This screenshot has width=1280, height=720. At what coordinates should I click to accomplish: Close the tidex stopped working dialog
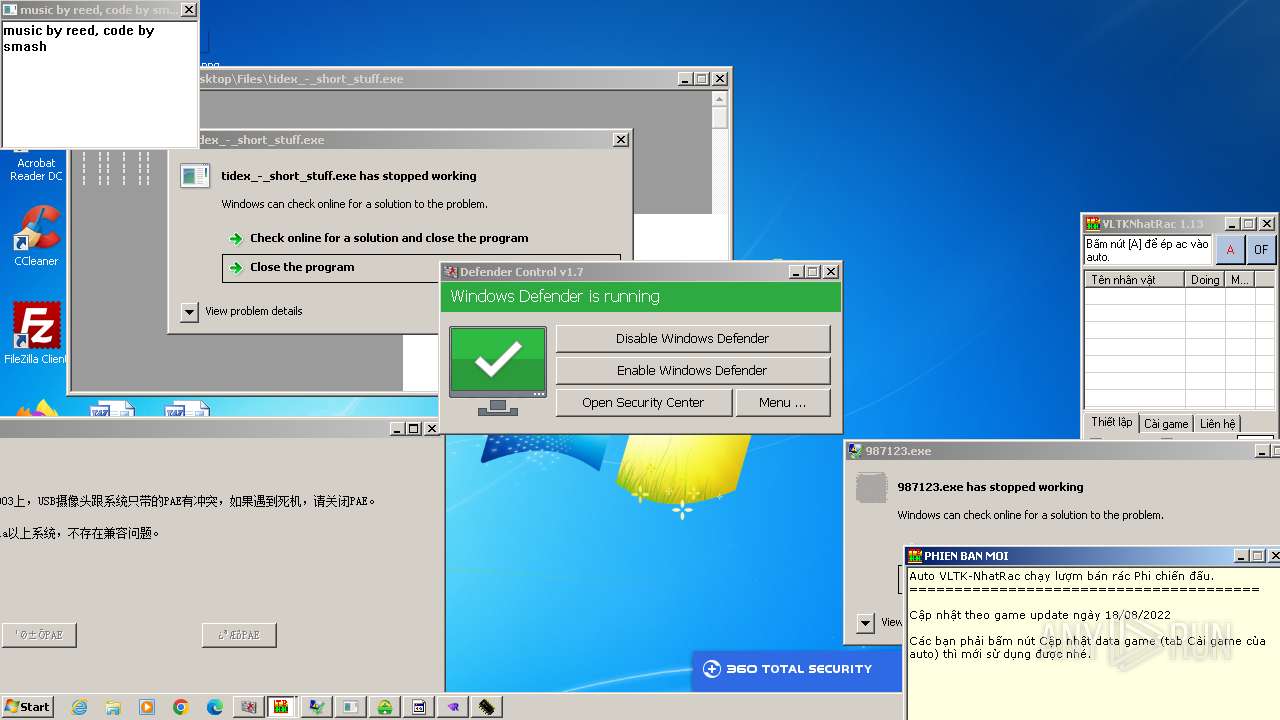621,140
